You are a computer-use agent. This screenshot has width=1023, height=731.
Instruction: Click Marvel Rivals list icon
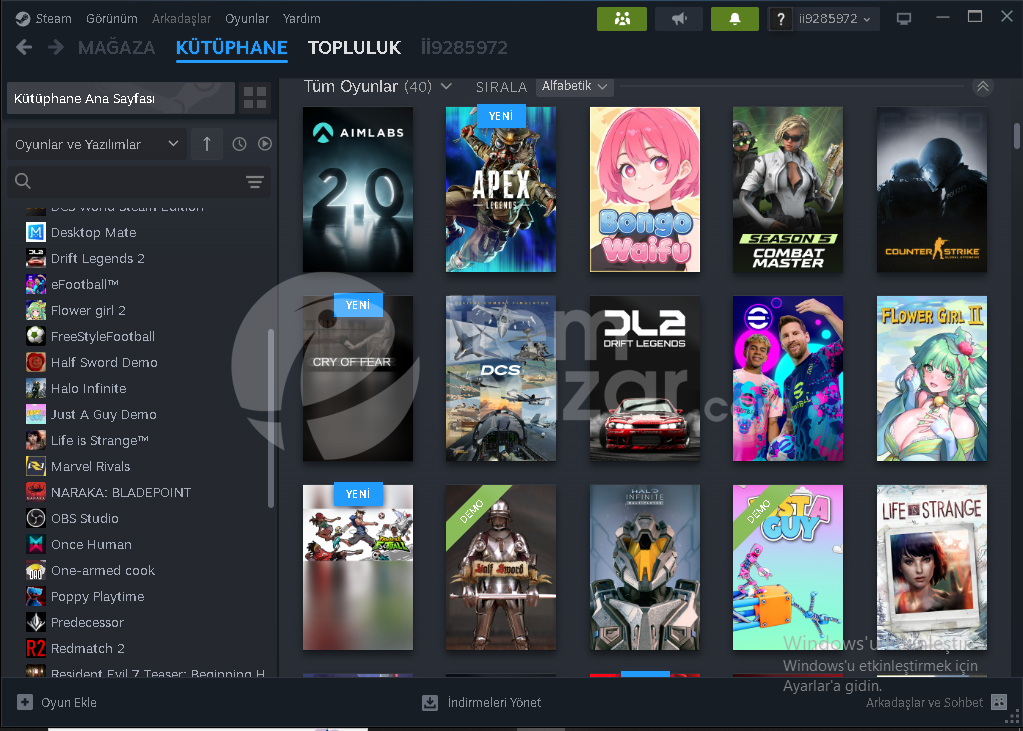(x=36, y=466)
